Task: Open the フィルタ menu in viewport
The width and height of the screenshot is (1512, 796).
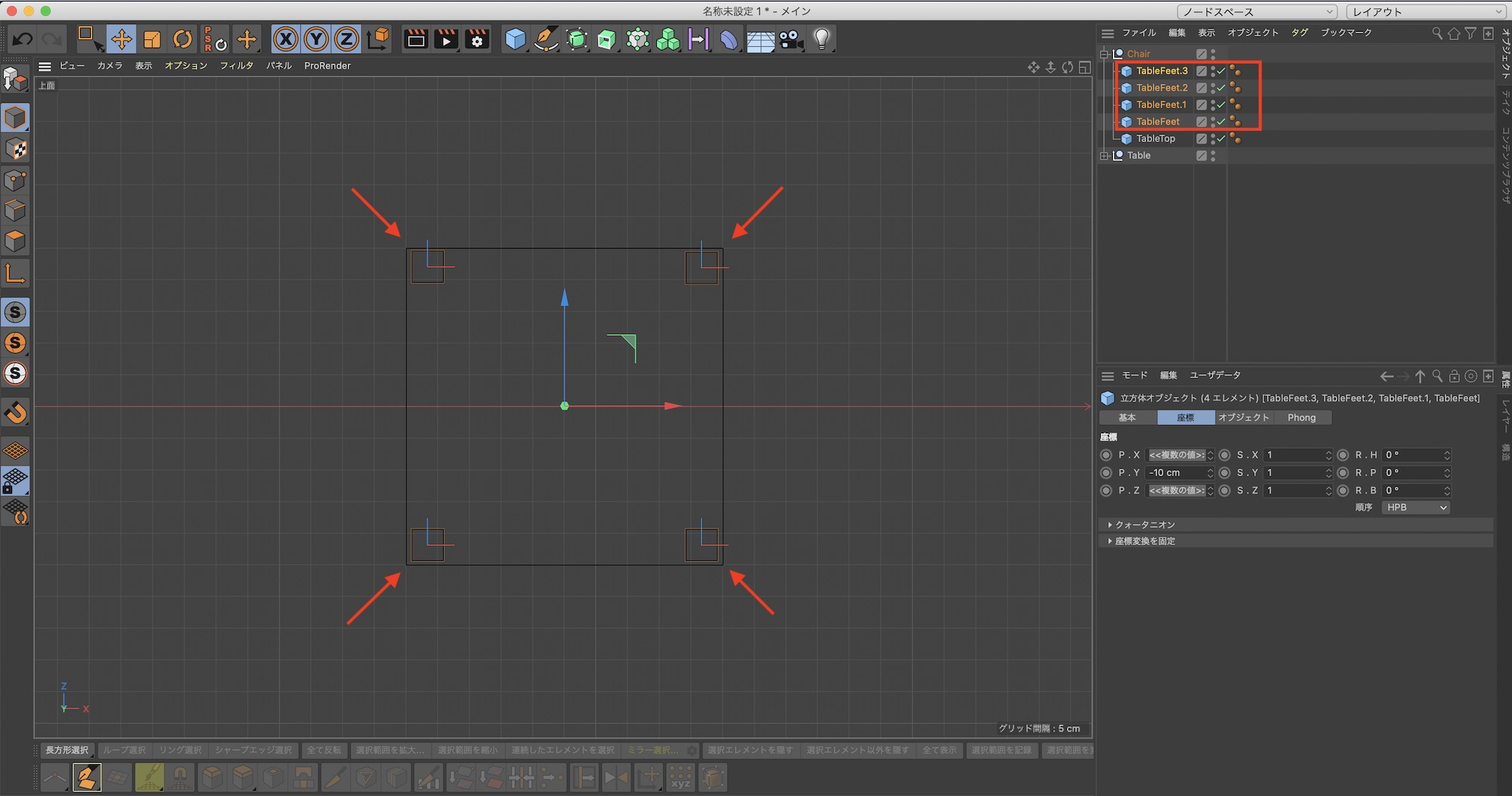Action: pos(236,66)
